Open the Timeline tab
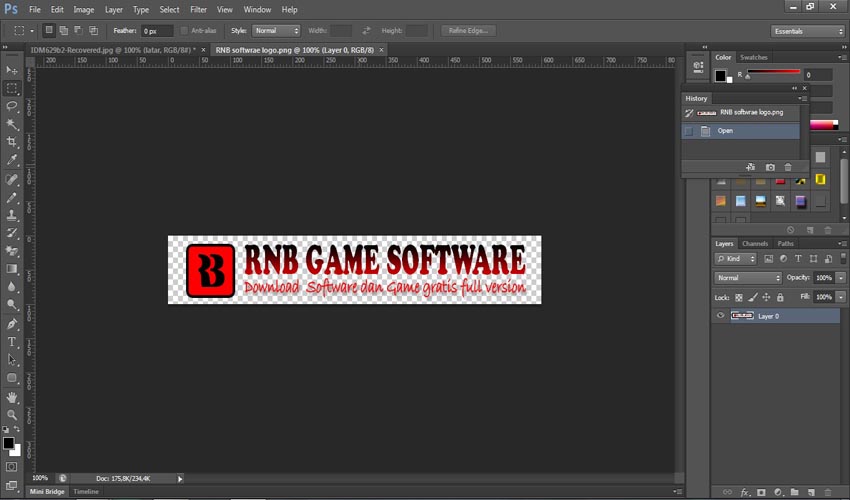The height and width of the screenshot is (500, 850). [86, 492]
